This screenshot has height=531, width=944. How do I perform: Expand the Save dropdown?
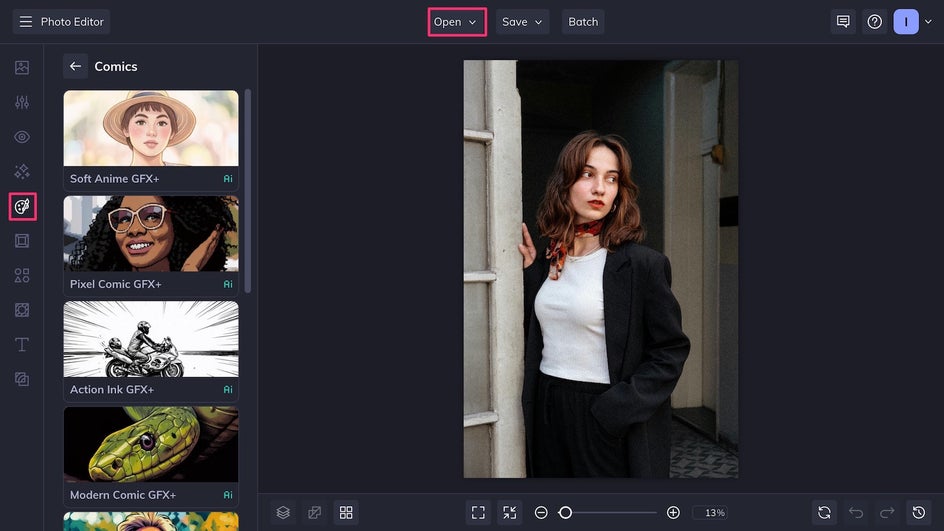click(522, 22)
